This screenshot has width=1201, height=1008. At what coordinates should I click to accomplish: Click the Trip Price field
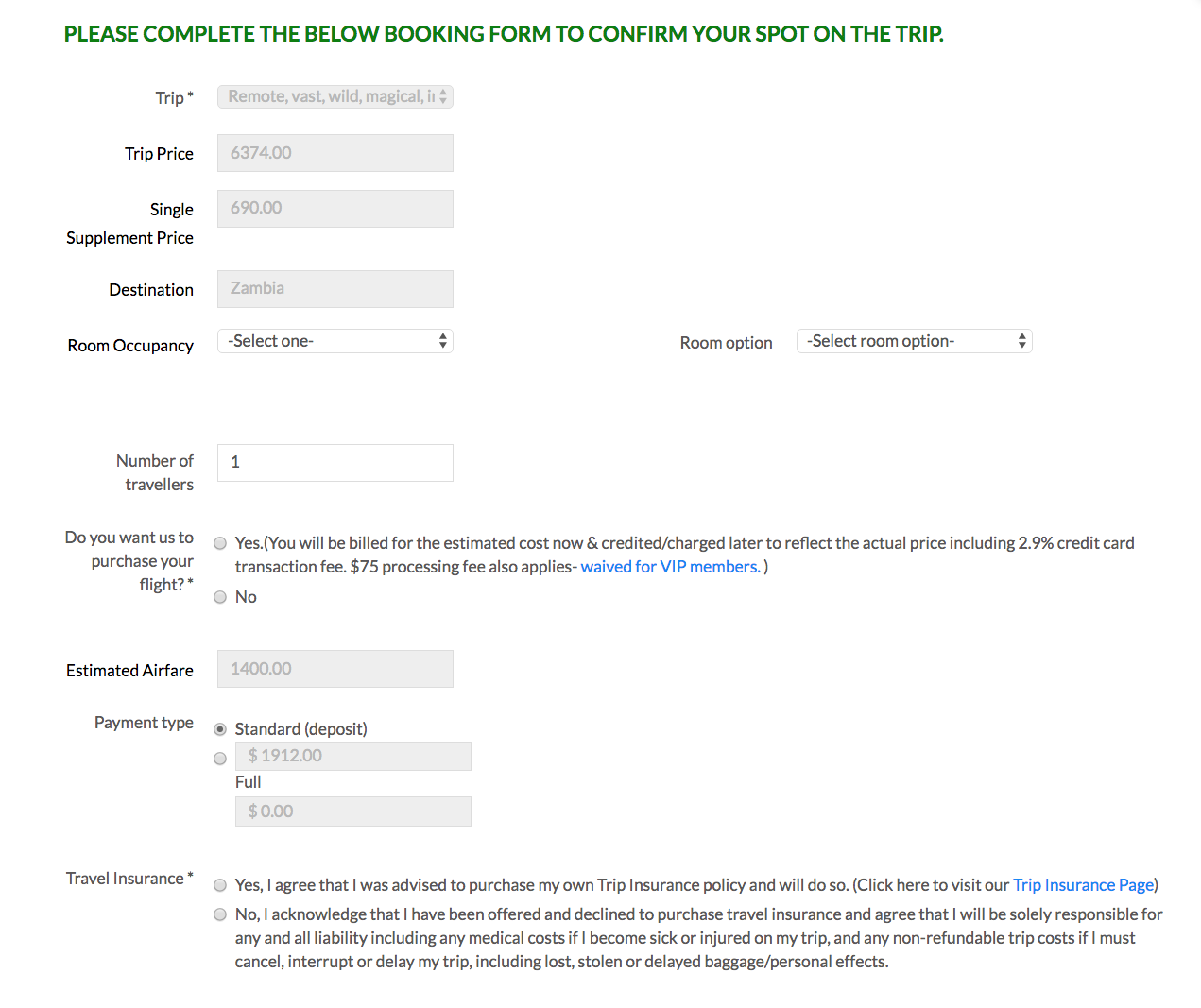coord(335,152)
